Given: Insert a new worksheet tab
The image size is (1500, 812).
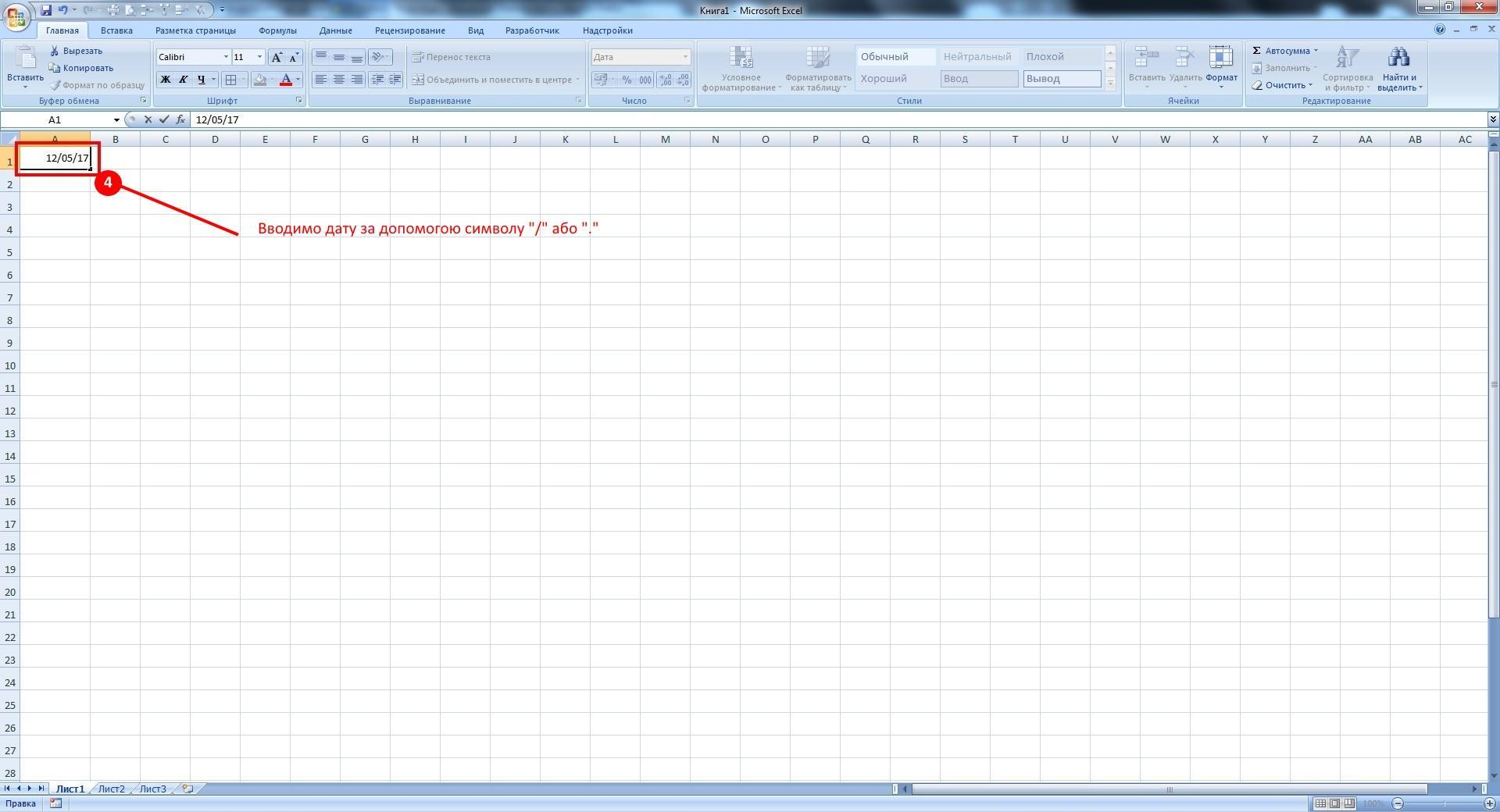Looking at the screenshot, I should (x=187, y=789).
